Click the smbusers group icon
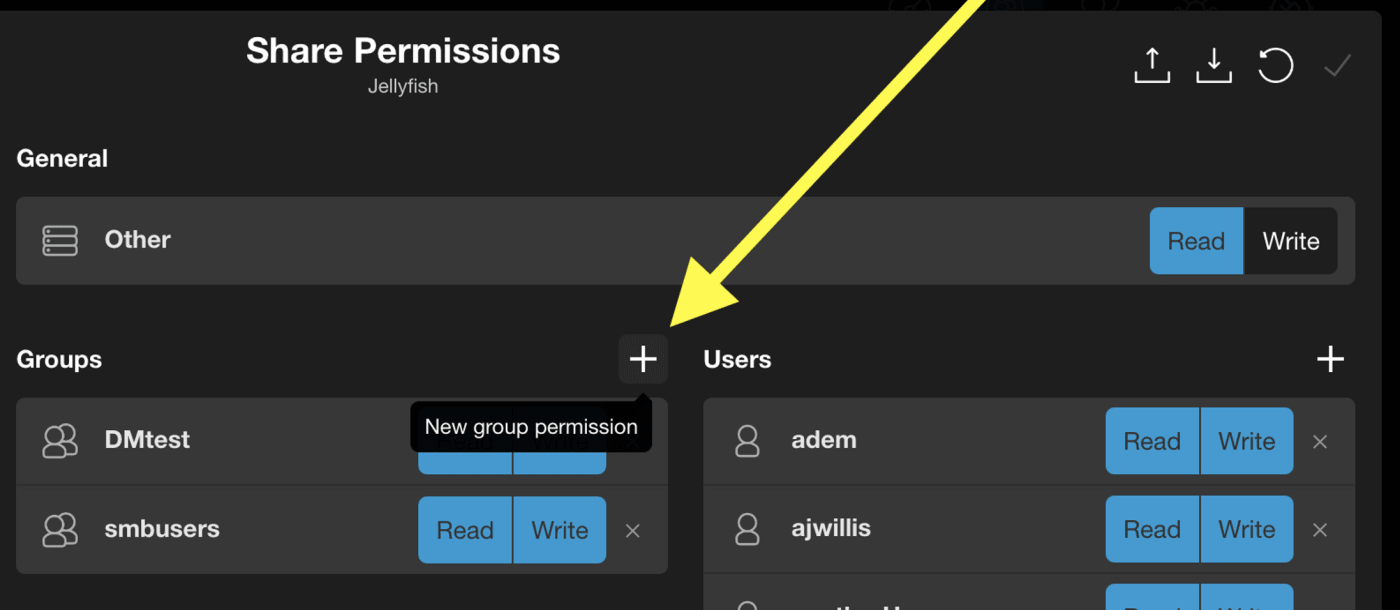 [x=60, y=530]
